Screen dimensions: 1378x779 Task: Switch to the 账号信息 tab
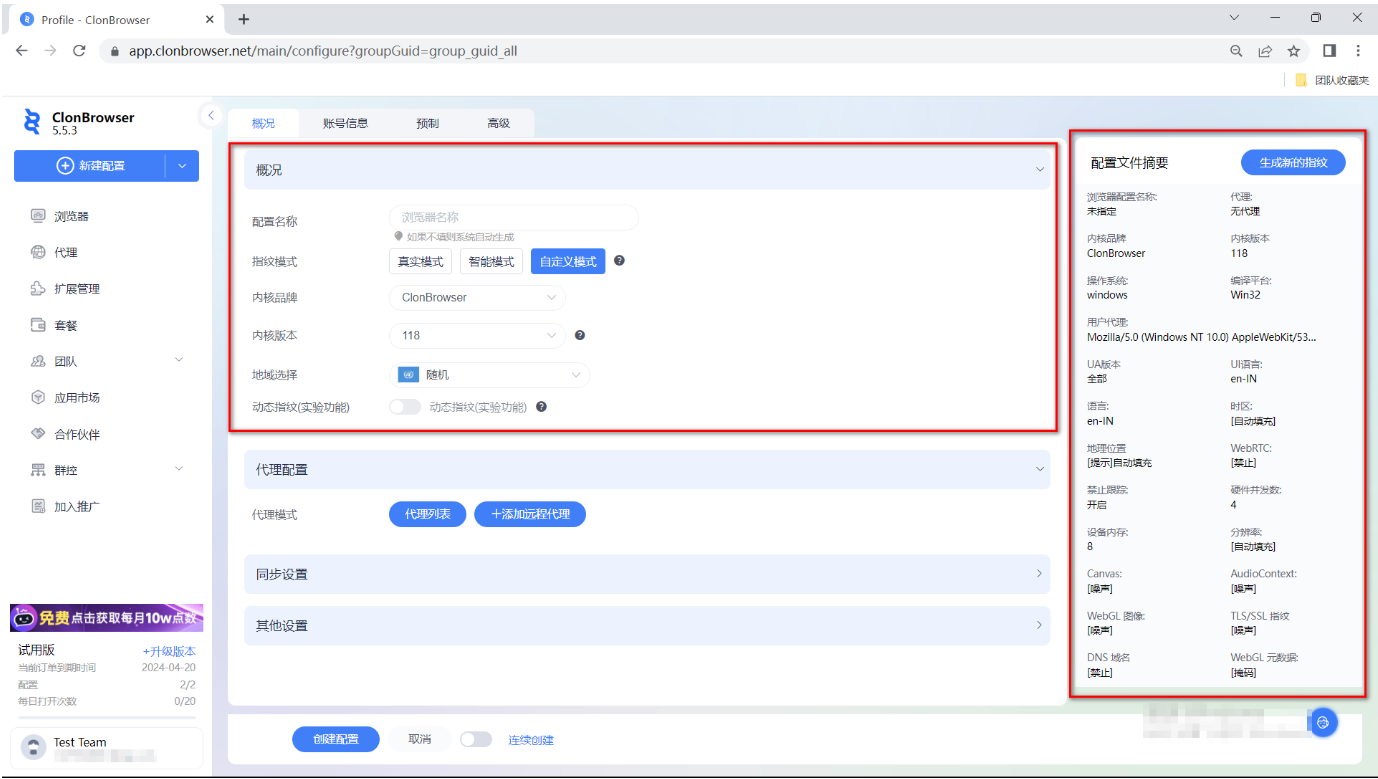(x=346, y=123)
